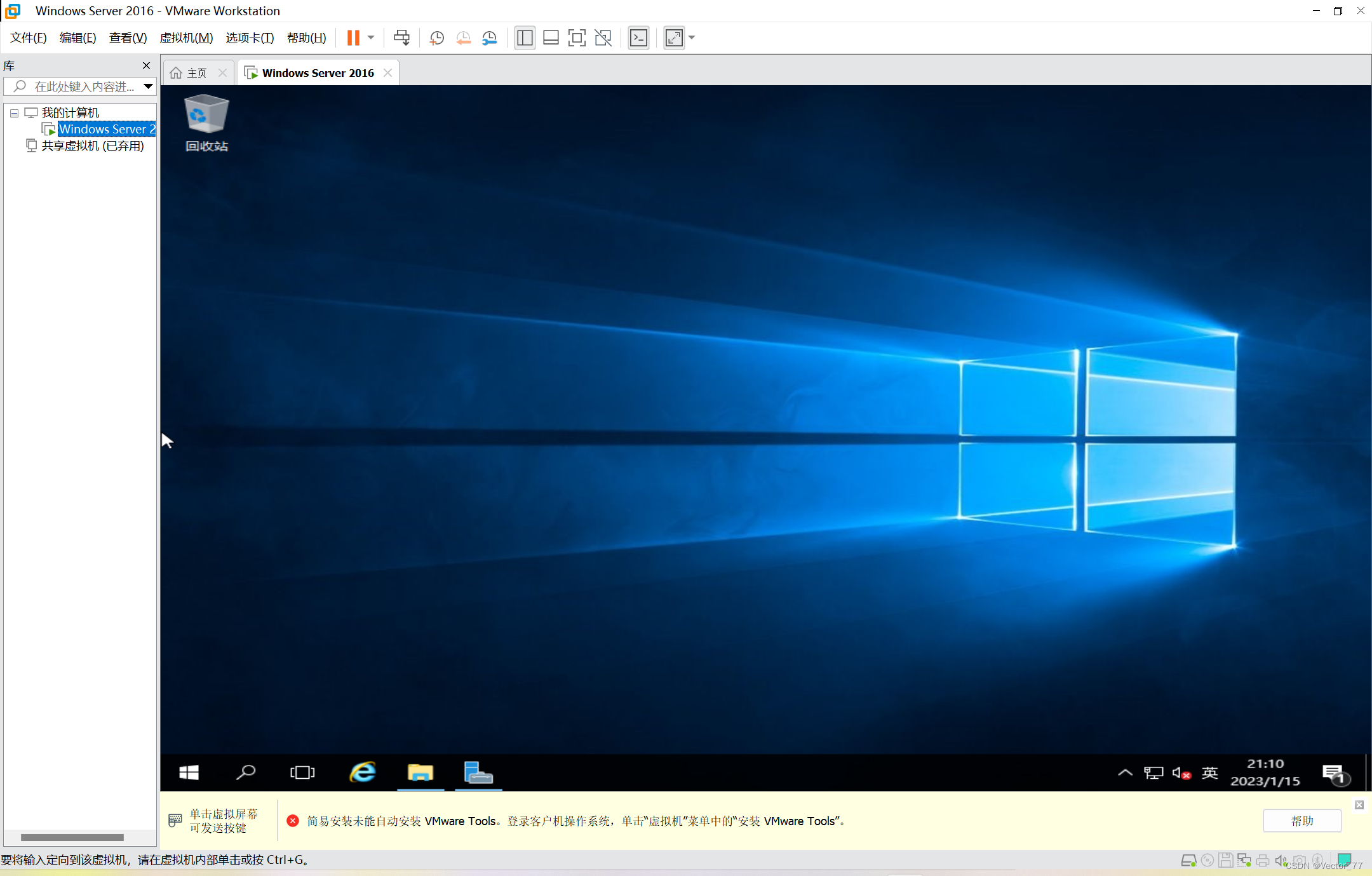Select 共享虚拟机 (已弃用) tree item

click(x=93, y=146)
